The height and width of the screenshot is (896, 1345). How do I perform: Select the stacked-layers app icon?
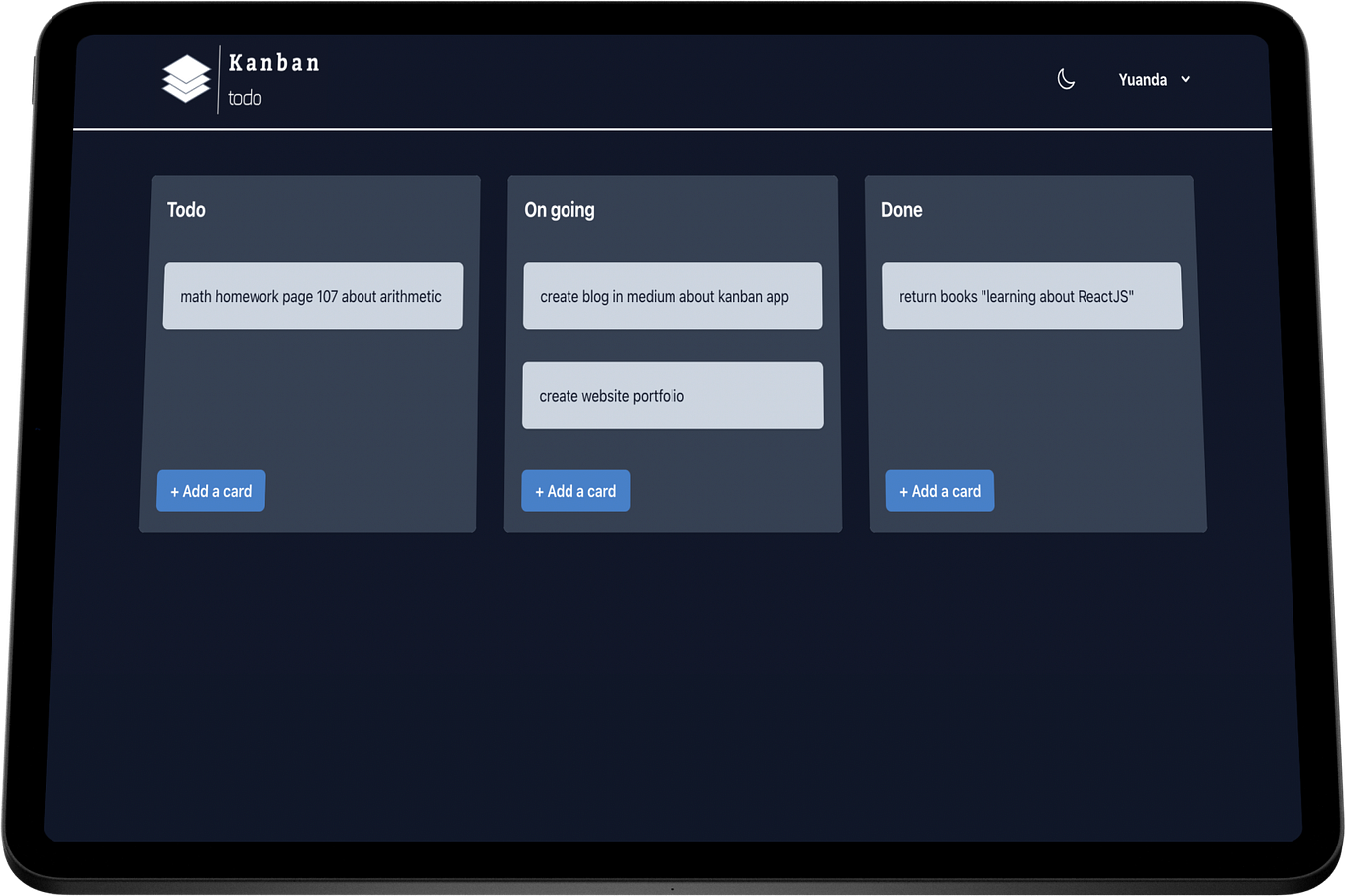(185, 78)
